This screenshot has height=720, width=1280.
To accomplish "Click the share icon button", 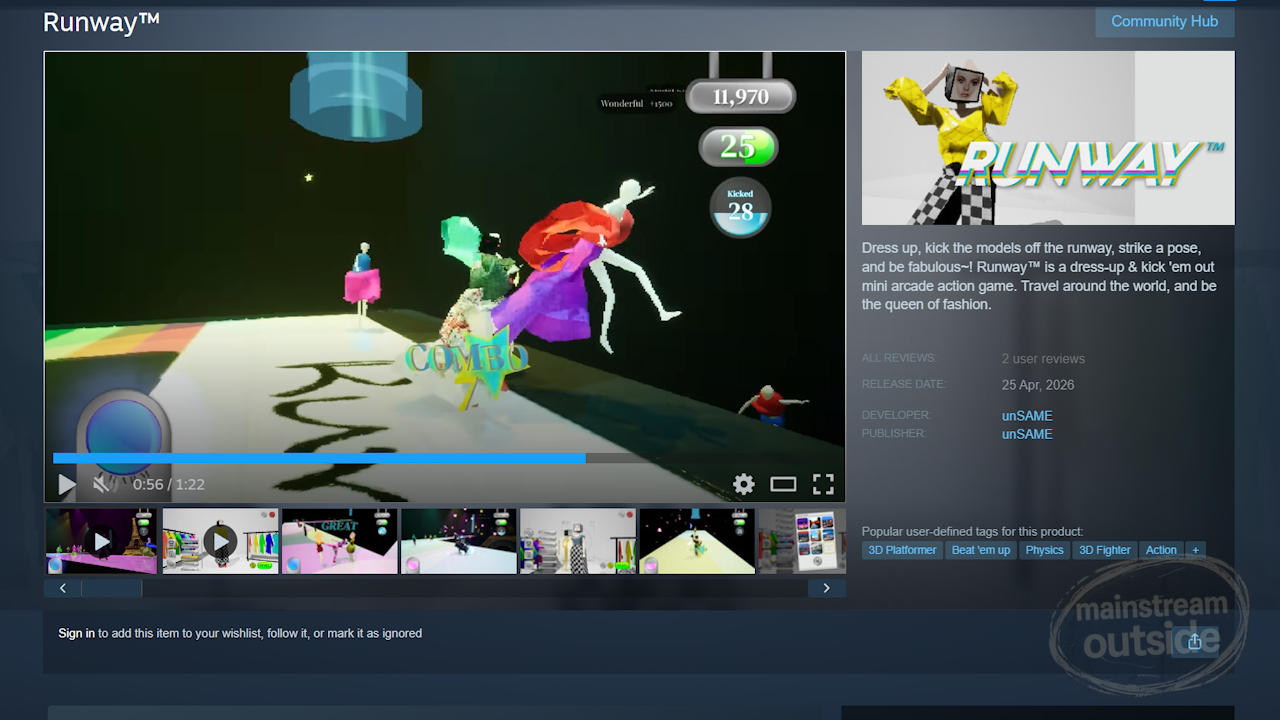I will pyautogui.click(x=1194, y=642).
